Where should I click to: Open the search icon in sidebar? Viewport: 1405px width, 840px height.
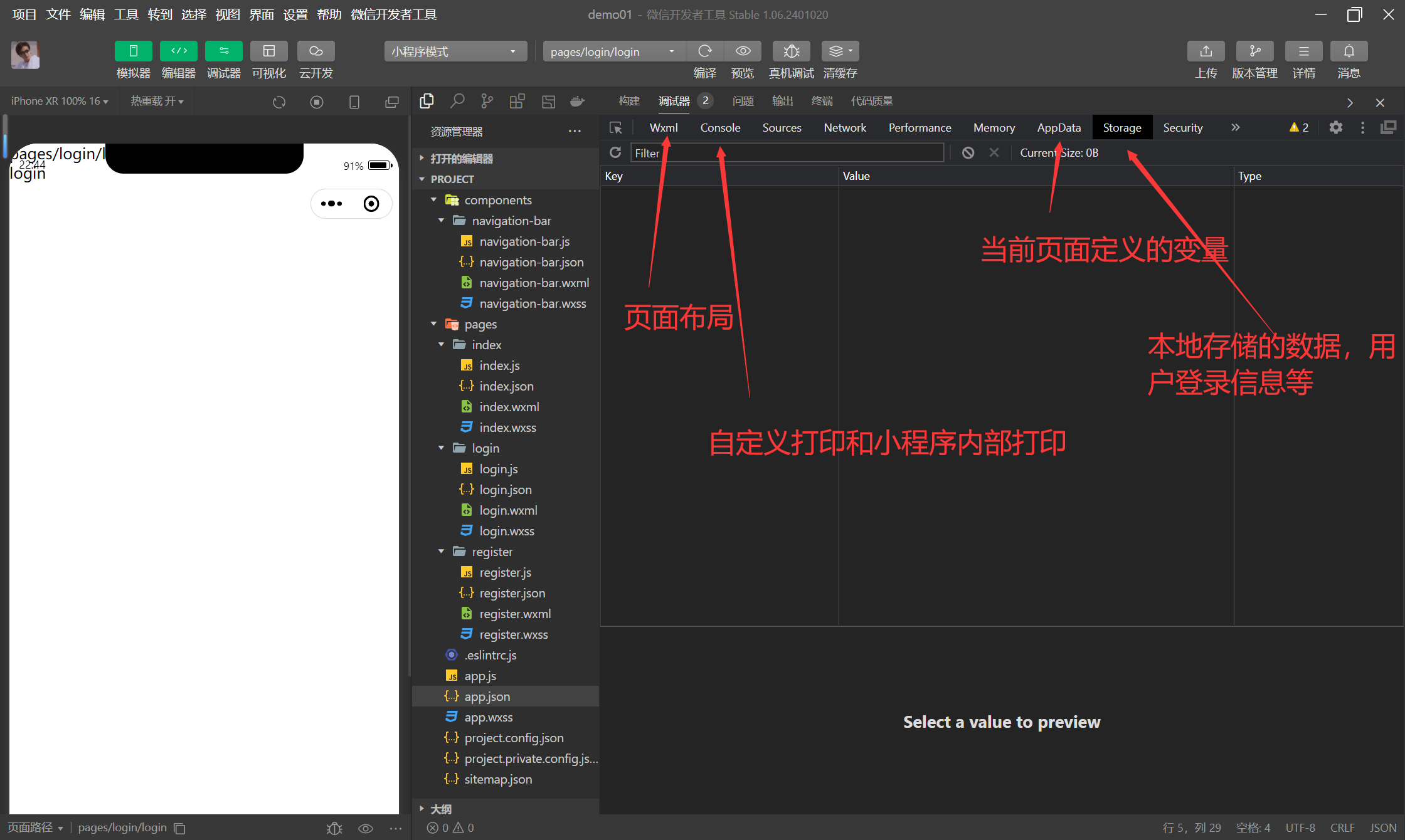[x=457, y=101]
